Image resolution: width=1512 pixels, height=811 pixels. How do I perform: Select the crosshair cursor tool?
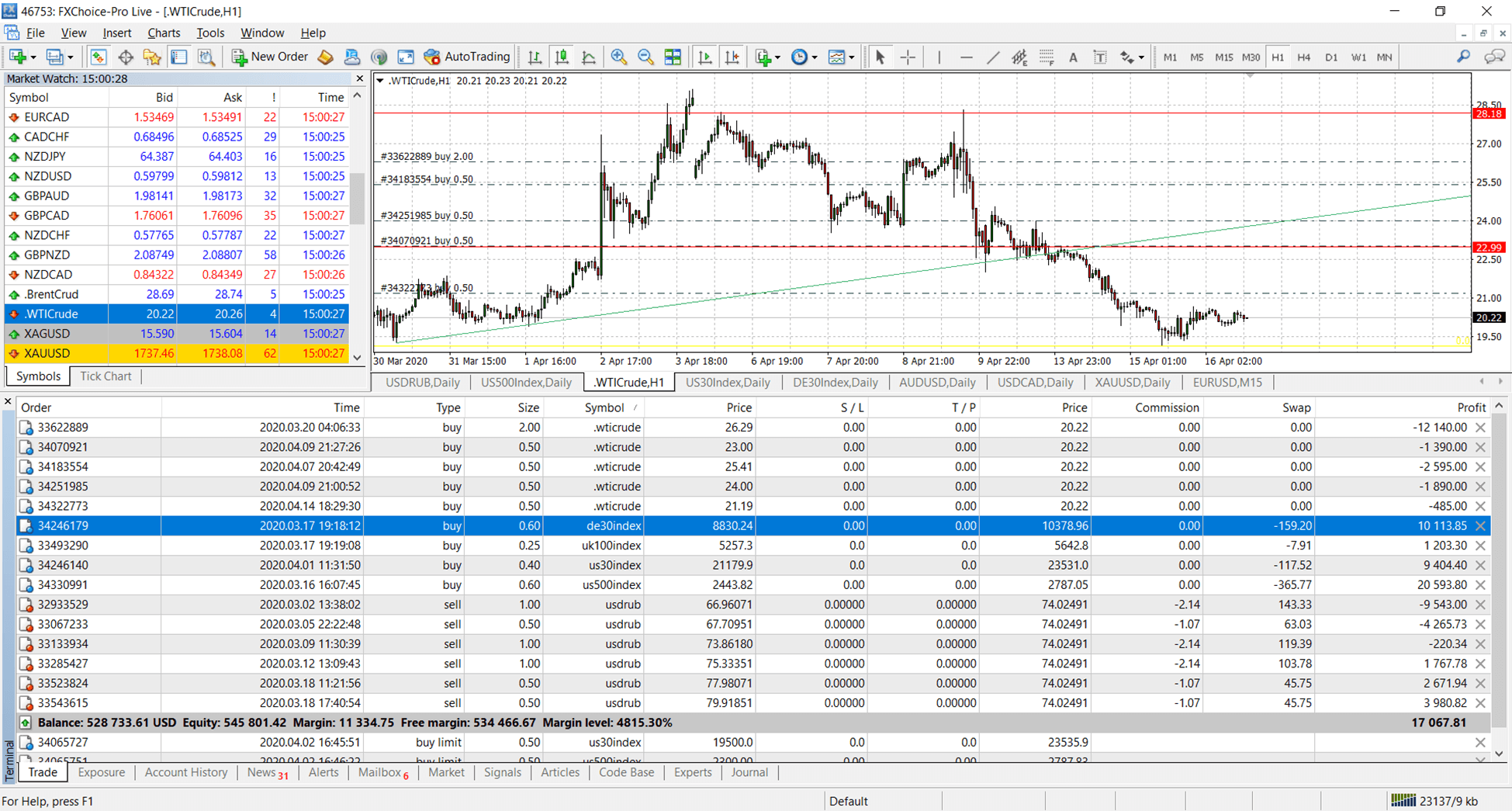(907, 57)
